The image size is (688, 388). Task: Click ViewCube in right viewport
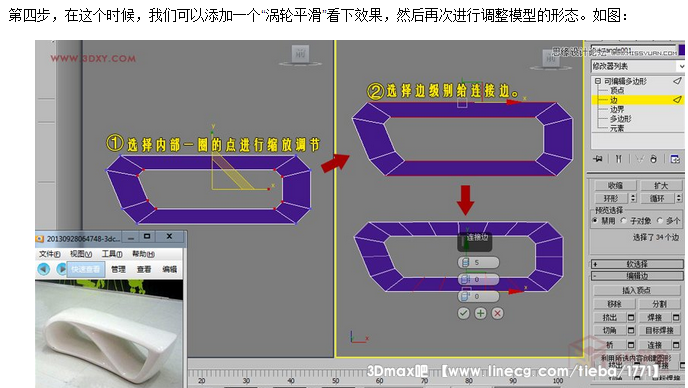point(551,58)
